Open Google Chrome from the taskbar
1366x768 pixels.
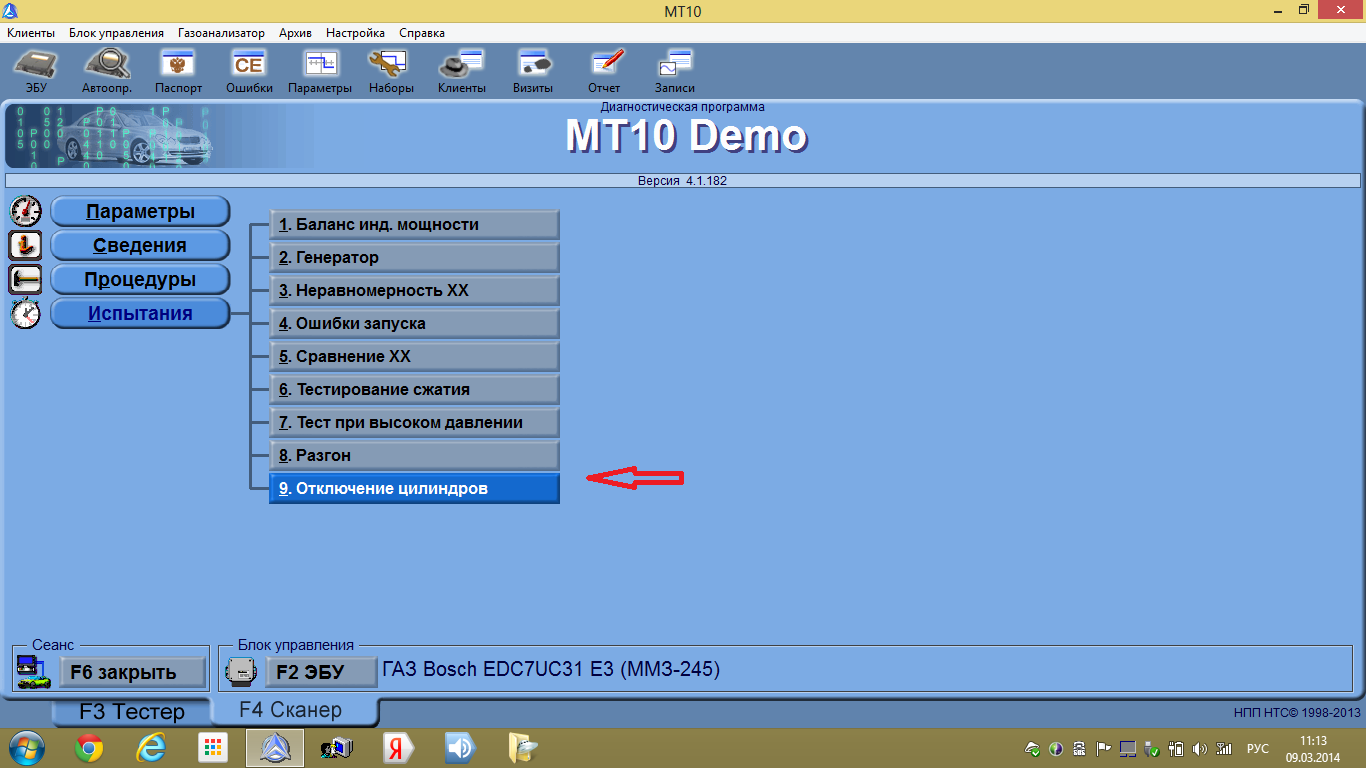(89, 747)
